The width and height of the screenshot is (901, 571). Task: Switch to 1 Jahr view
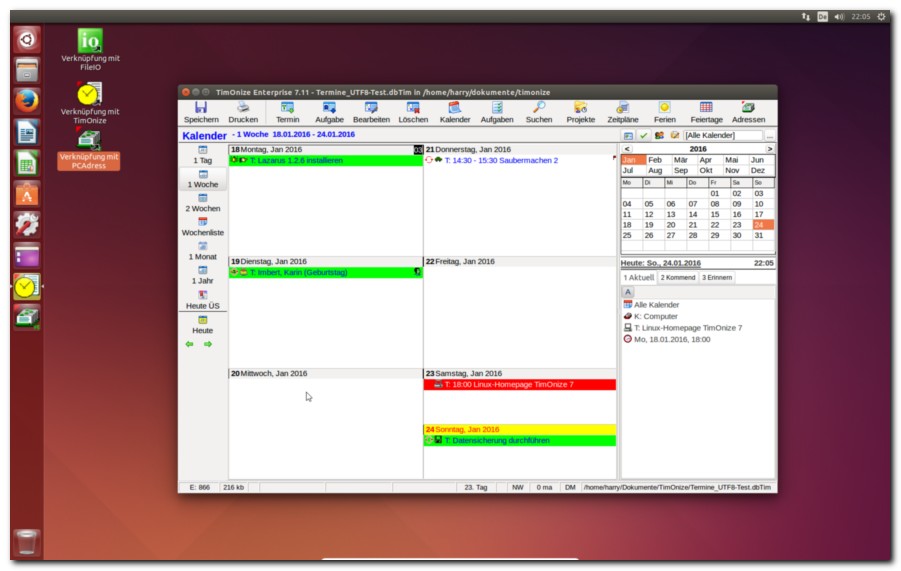[x=203, y=276]
